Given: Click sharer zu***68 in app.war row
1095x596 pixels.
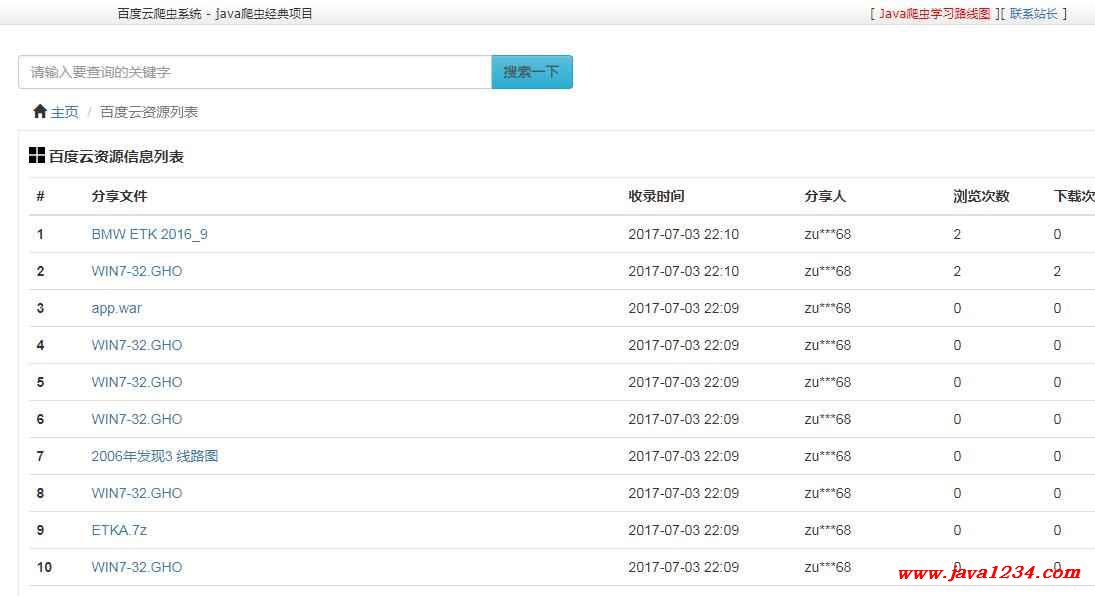Looking at the screenshot, I should (828, 308).
